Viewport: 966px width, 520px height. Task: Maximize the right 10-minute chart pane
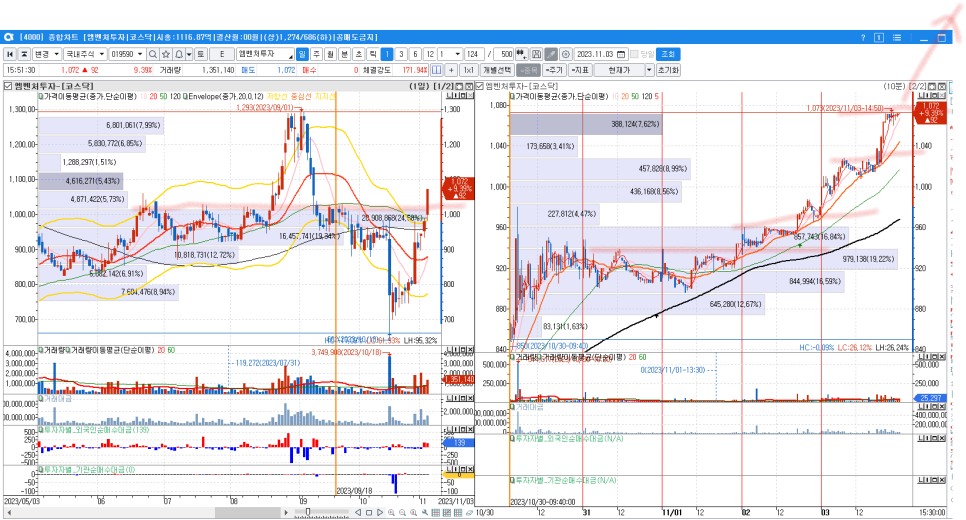point(932,86)
